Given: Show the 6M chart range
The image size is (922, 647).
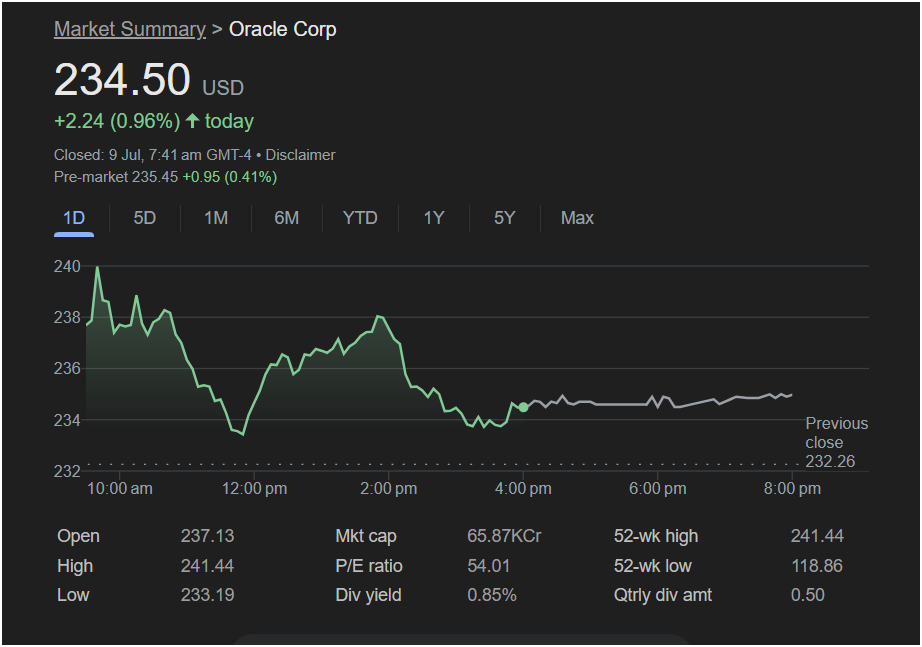Looking at the screenshot, I should coord(286,218).
